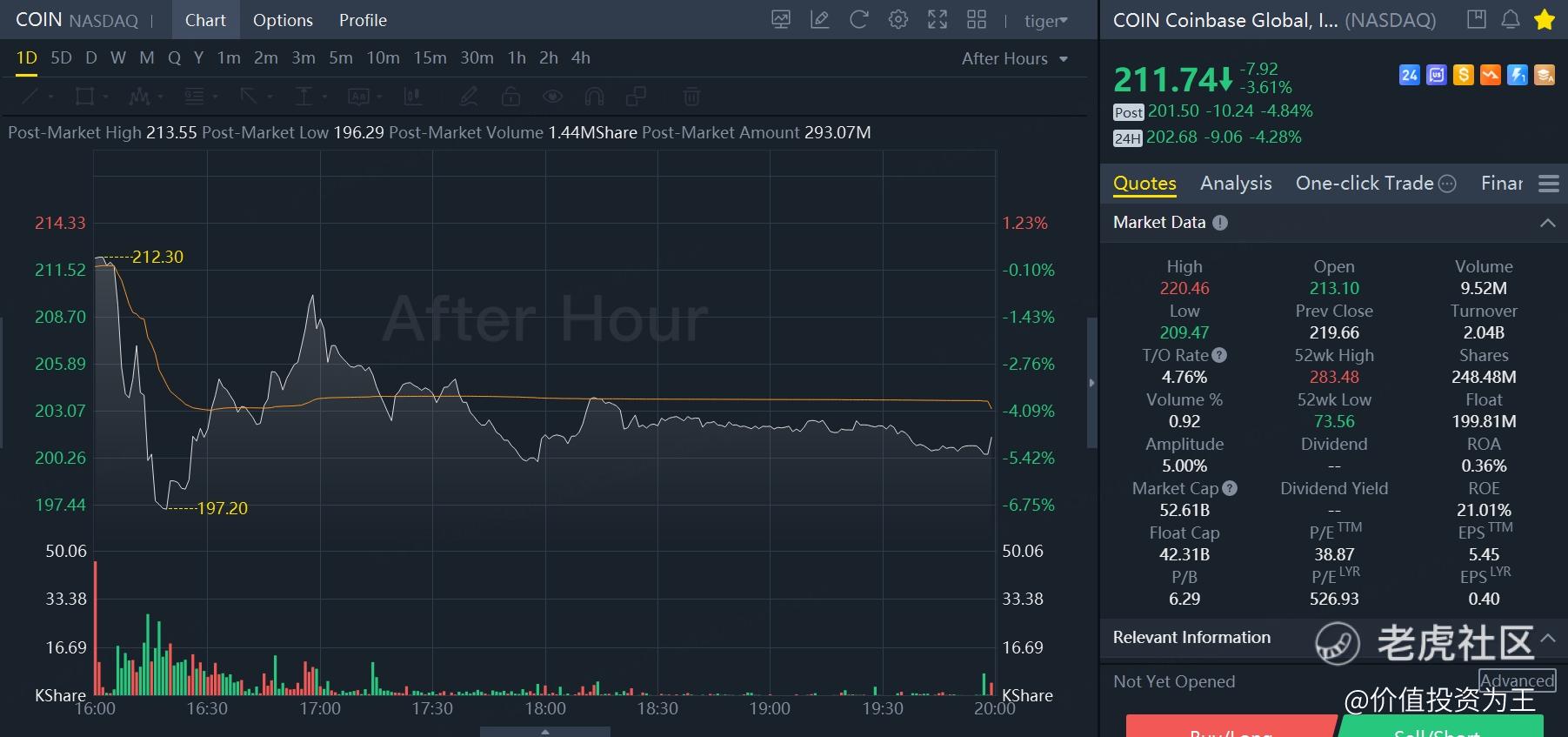Click the pencil edit drawing tool
This screenshot has height=737, width=1568.
click(469, 97)
